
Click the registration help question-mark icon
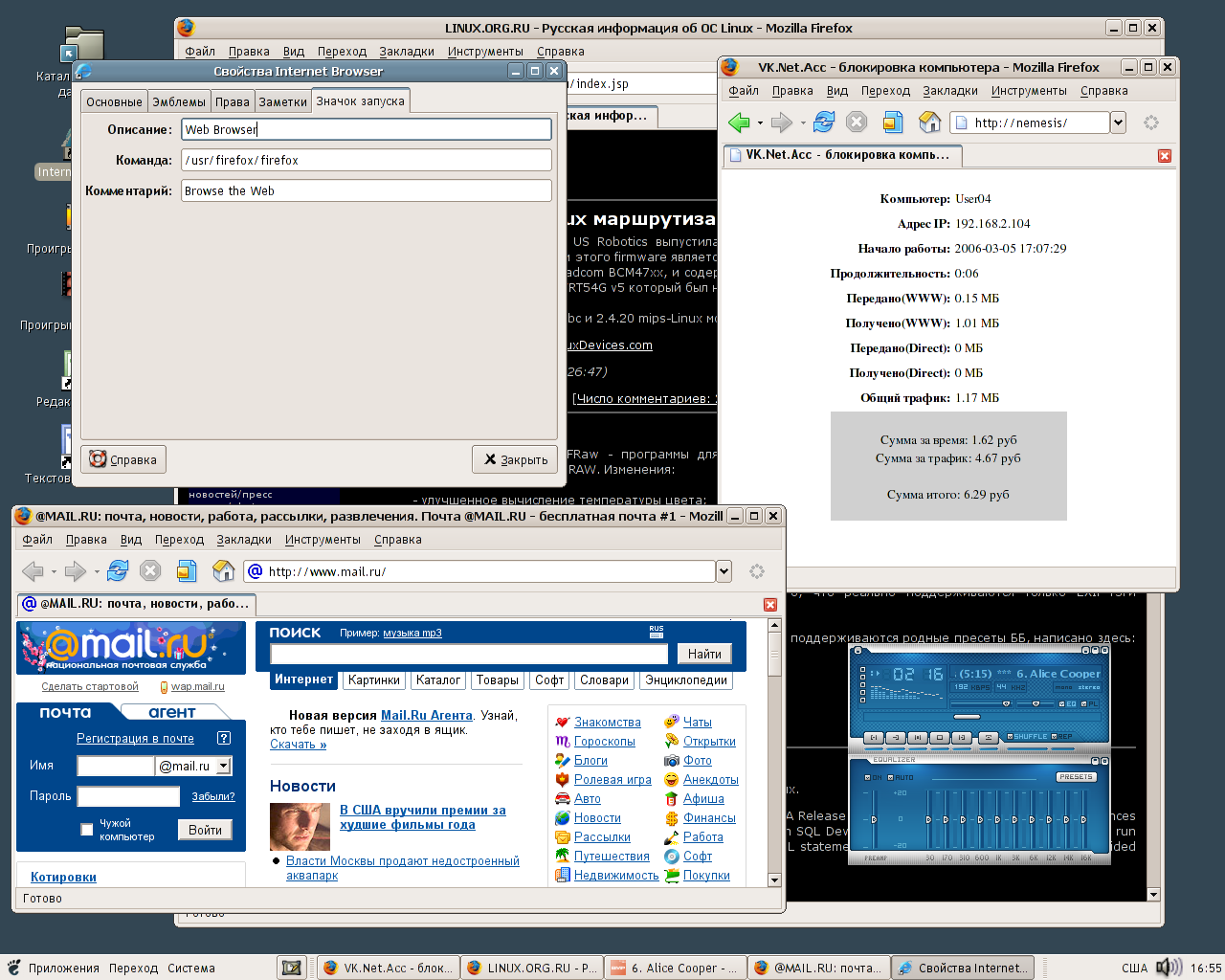pyautogui.click(x=224, y=738)
